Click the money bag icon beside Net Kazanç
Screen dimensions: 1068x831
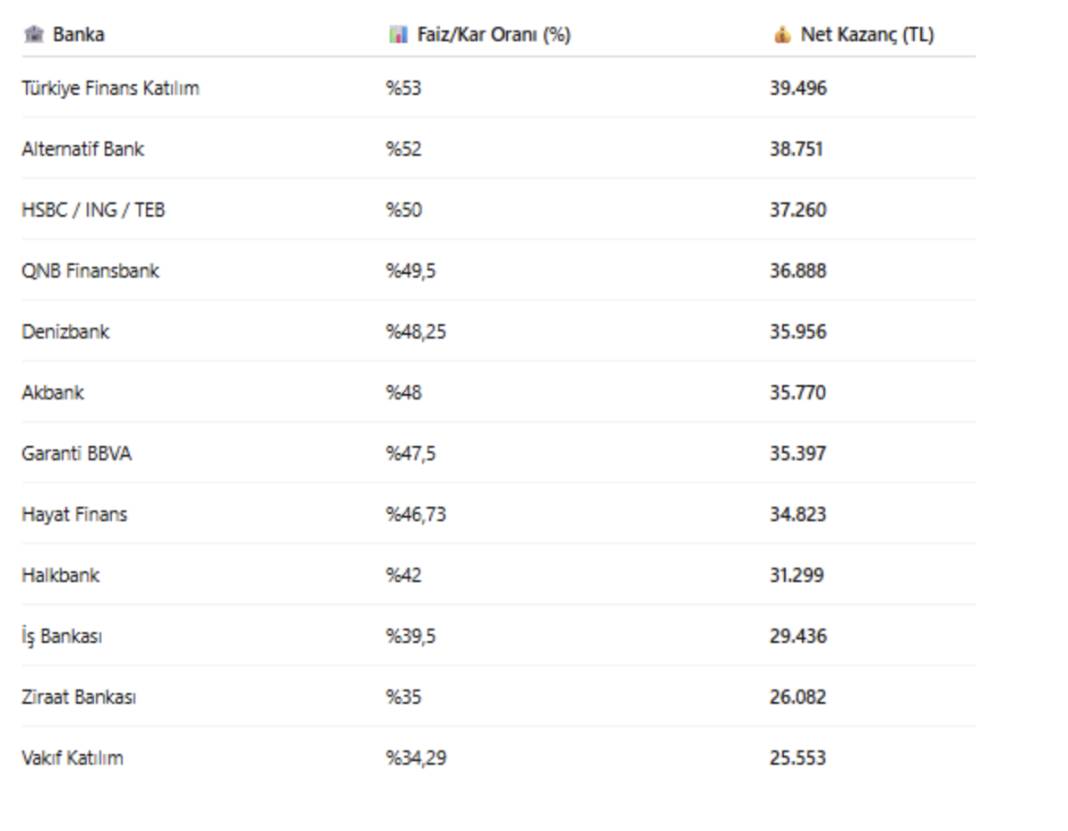coord(783,34)
